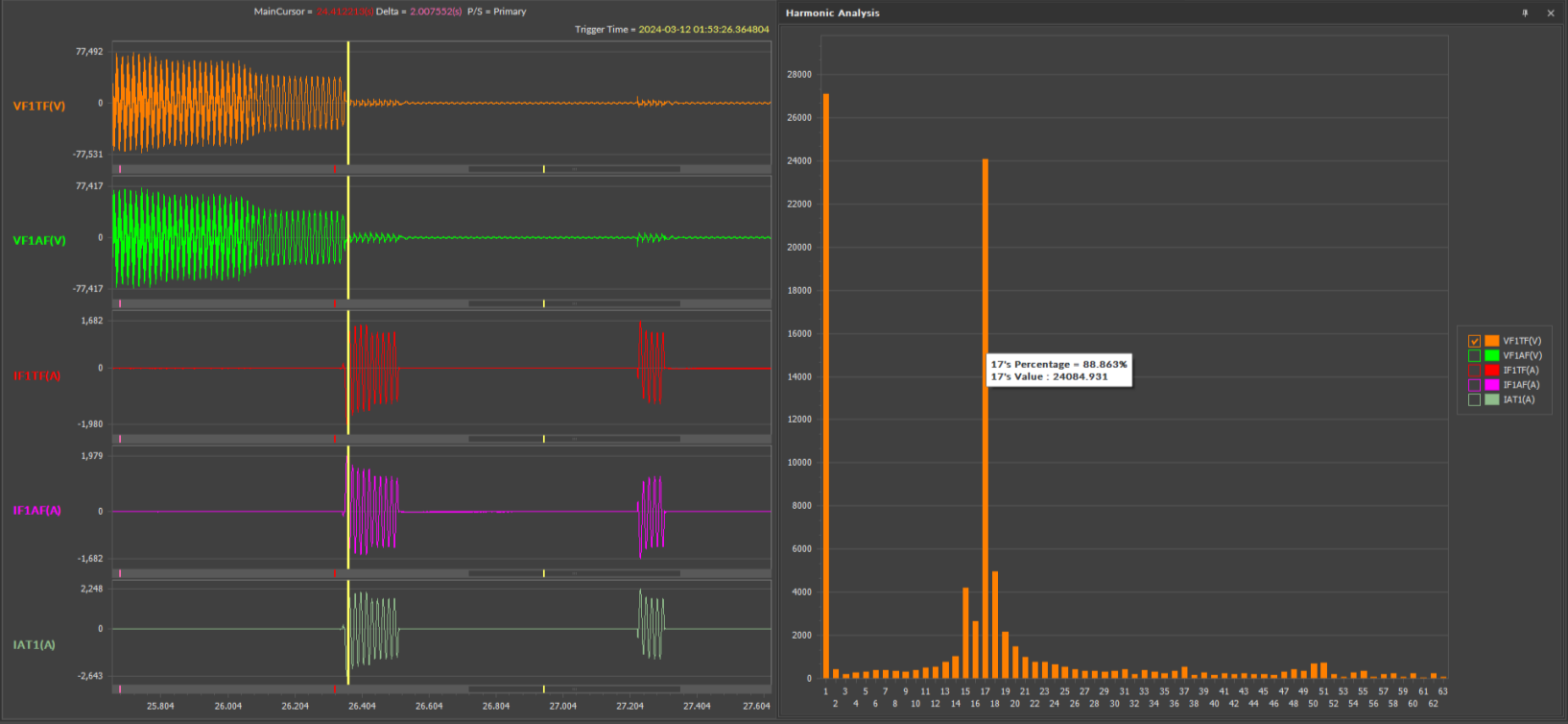Viewport: 1568px width, 724px height.
Task: Click the 17th harmonic bar
Action: [986, 480]
